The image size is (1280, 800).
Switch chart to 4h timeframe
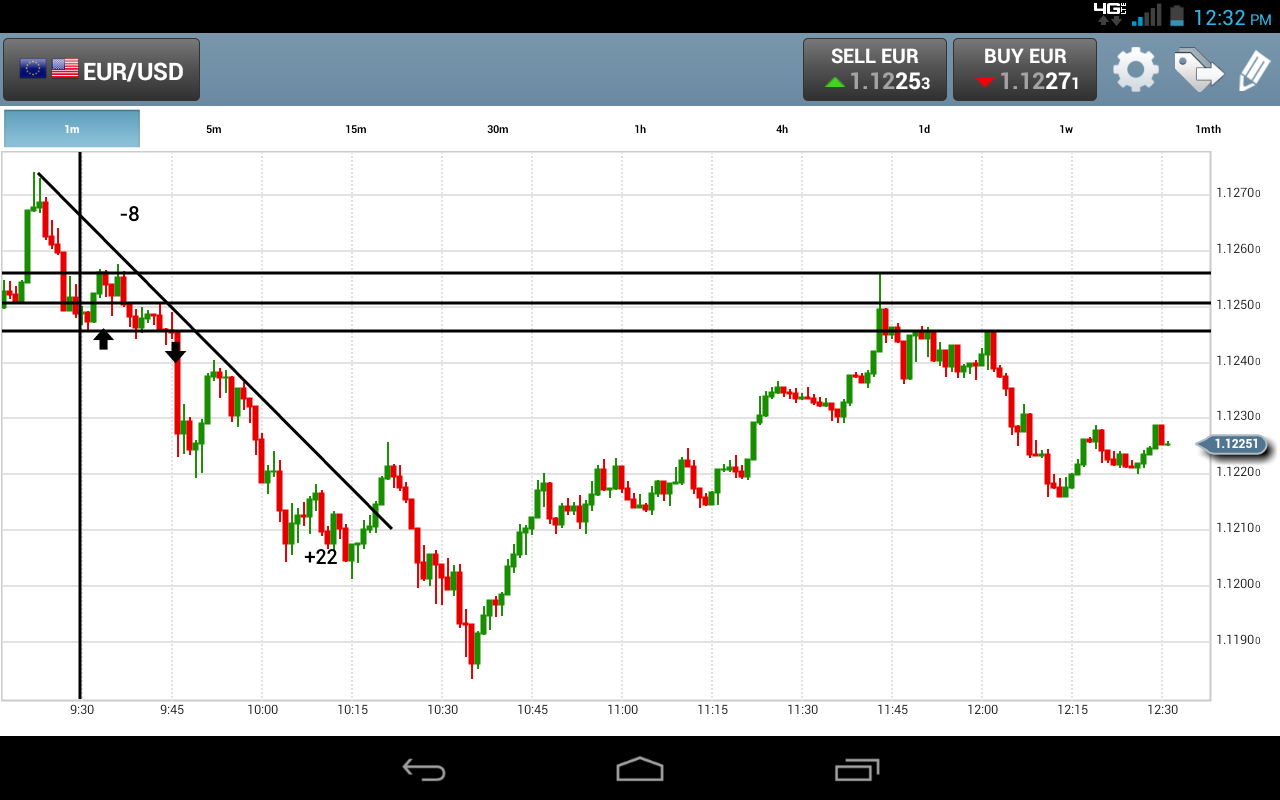click(782, 129)
